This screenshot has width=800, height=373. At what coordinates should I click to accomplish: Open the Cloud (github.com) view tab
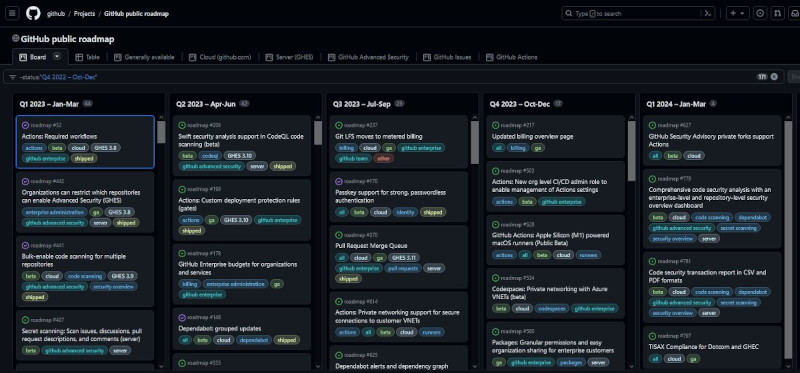point(220,57)
